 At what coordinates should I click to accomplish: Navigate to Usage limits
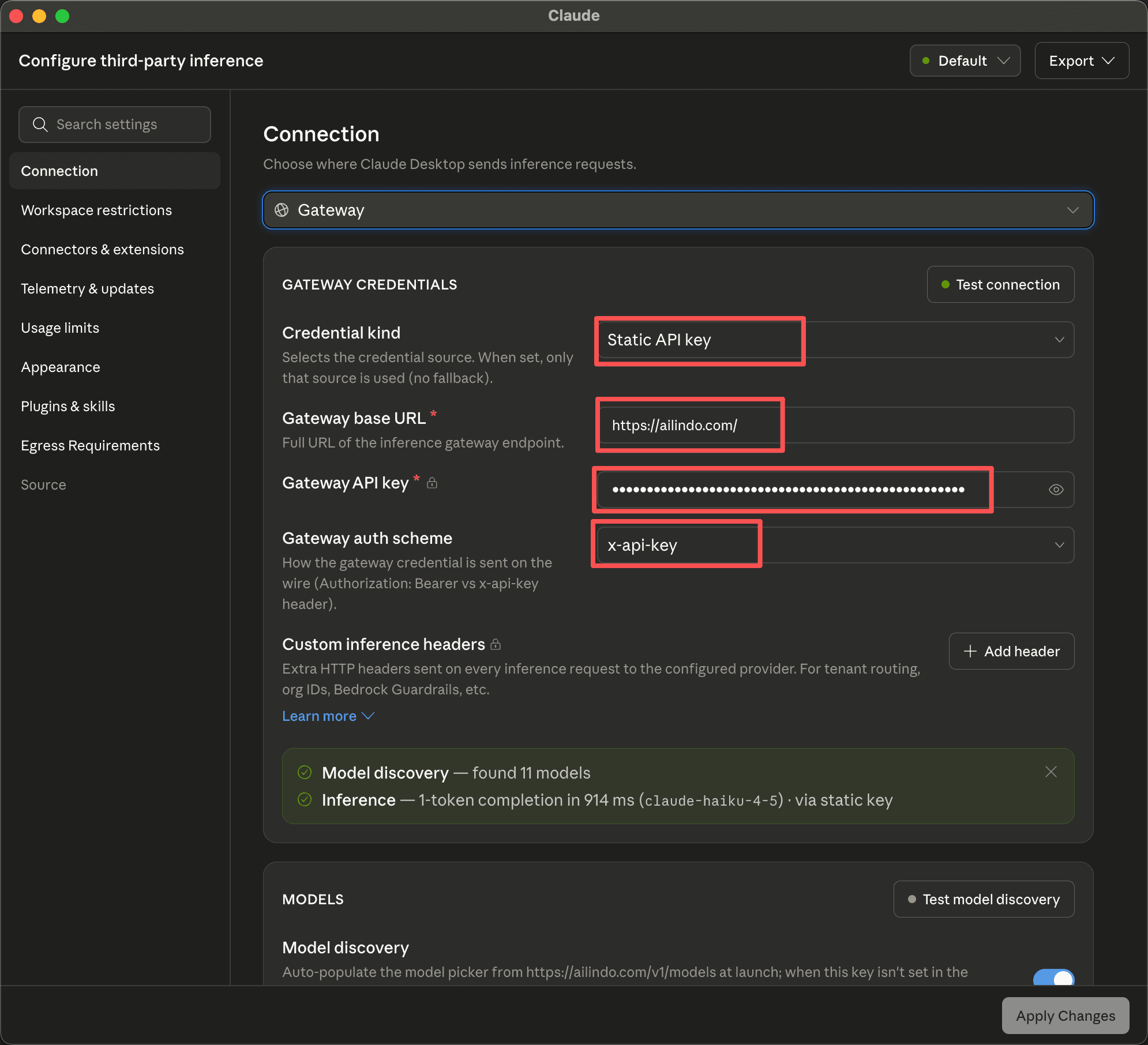115,328
